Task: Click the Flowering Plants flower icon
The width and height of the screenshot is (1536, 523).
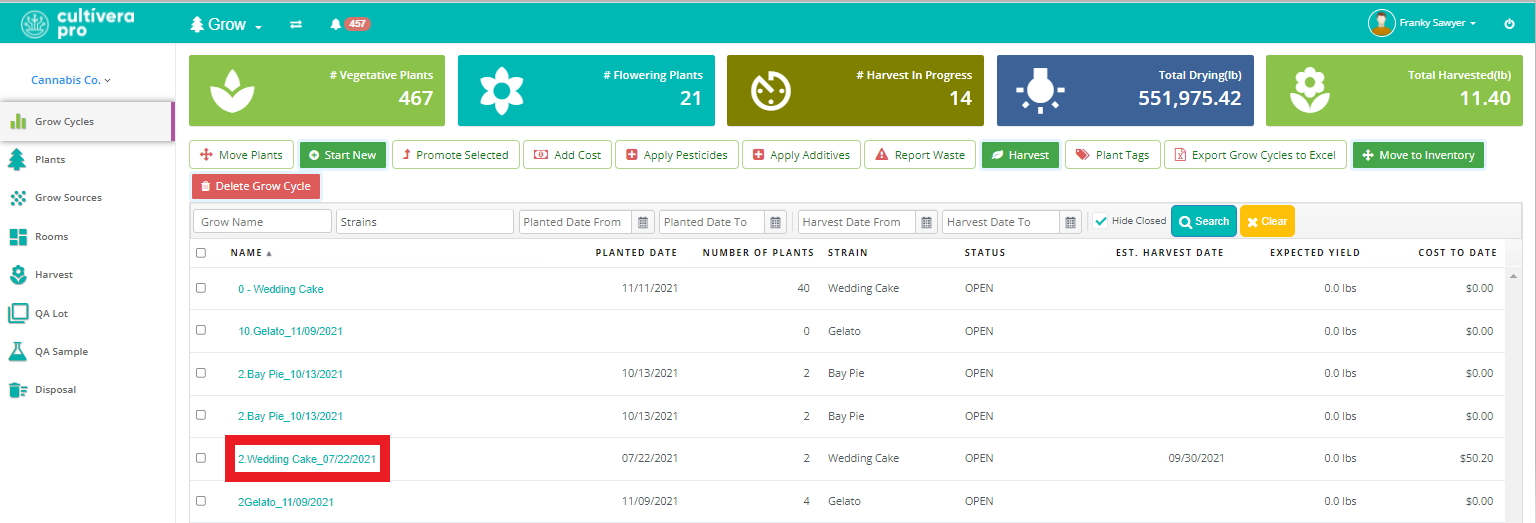Action: click(500, 91)
